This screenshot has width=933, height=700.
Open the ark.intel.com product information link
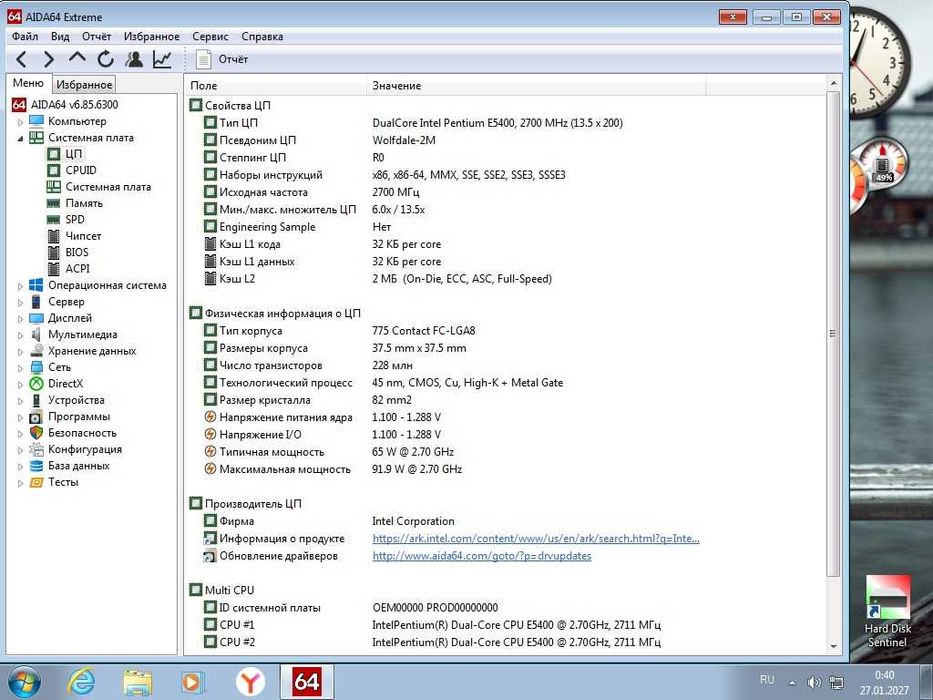[x=535, y=539]
